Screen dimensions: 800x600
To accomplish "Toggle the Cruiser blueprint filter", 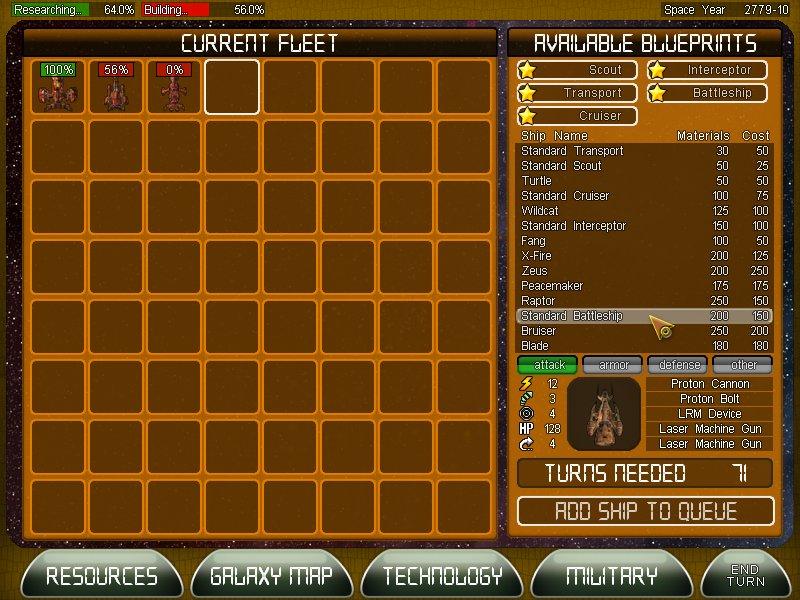I will pos(577,116).
